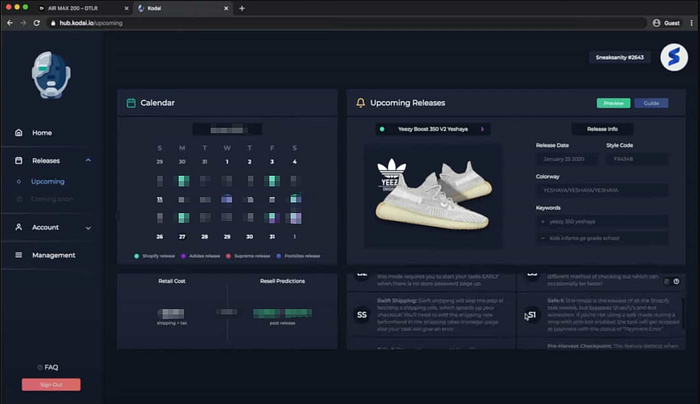This screenshot has height=404, width=700.
Task: Select day 3 in the calendar
Action: tap(272, 162)
